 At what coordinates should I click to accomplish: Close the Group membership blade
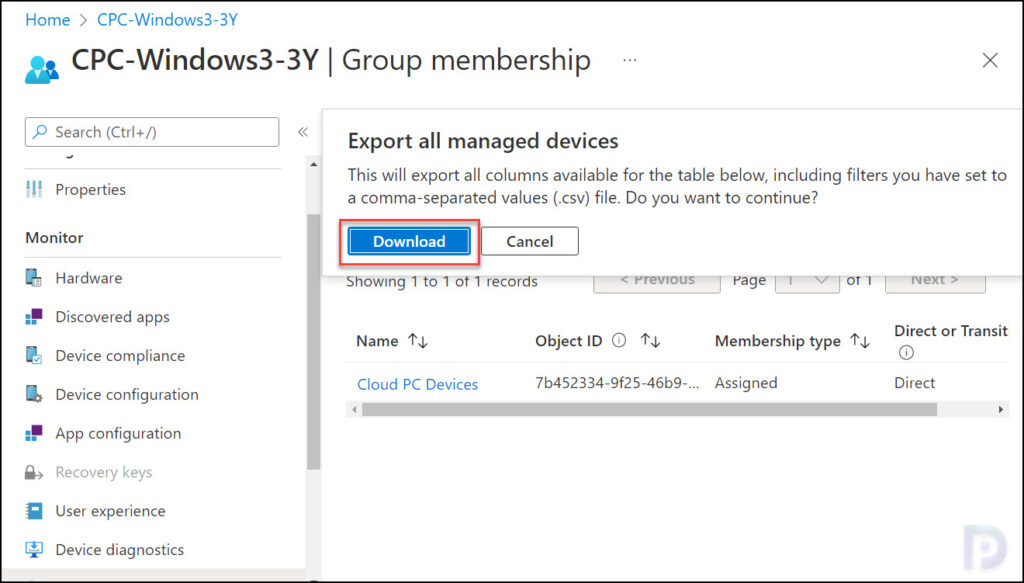tap(990, 60)
